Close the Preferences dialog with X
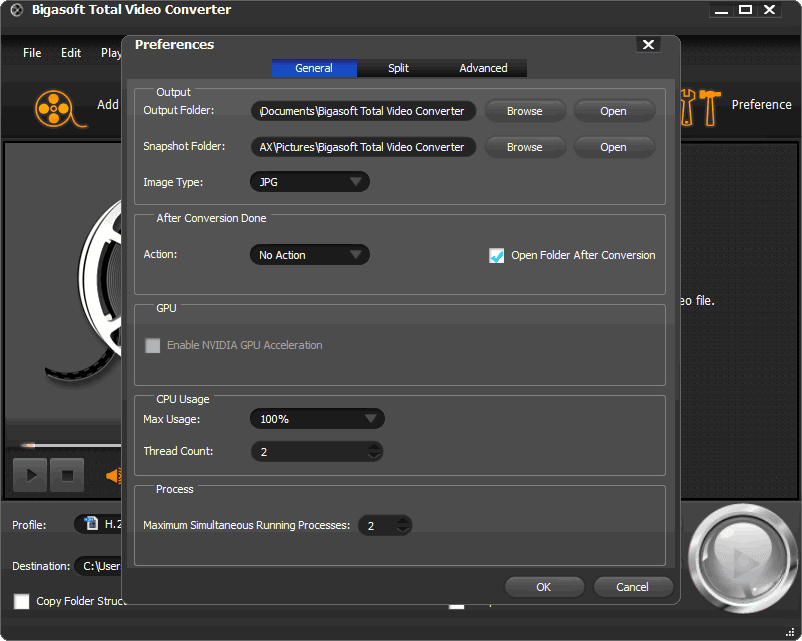This screenshot has width=802, height=641. 648,45
